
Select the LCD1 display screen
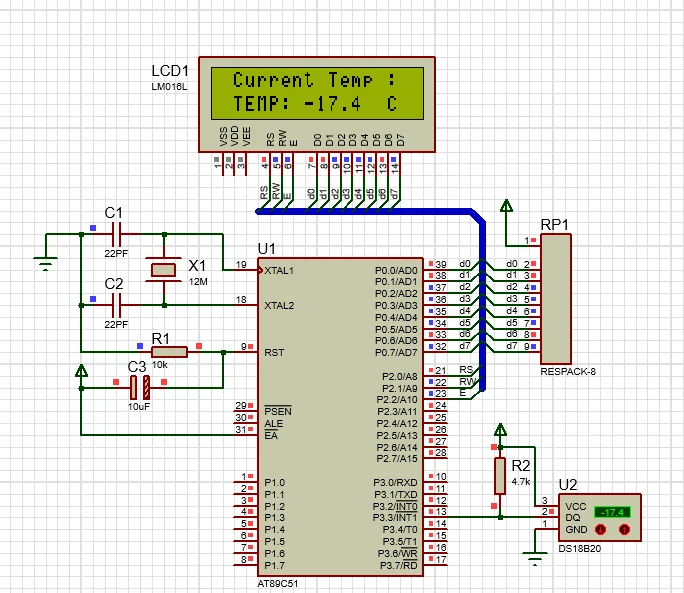[318, 93]
